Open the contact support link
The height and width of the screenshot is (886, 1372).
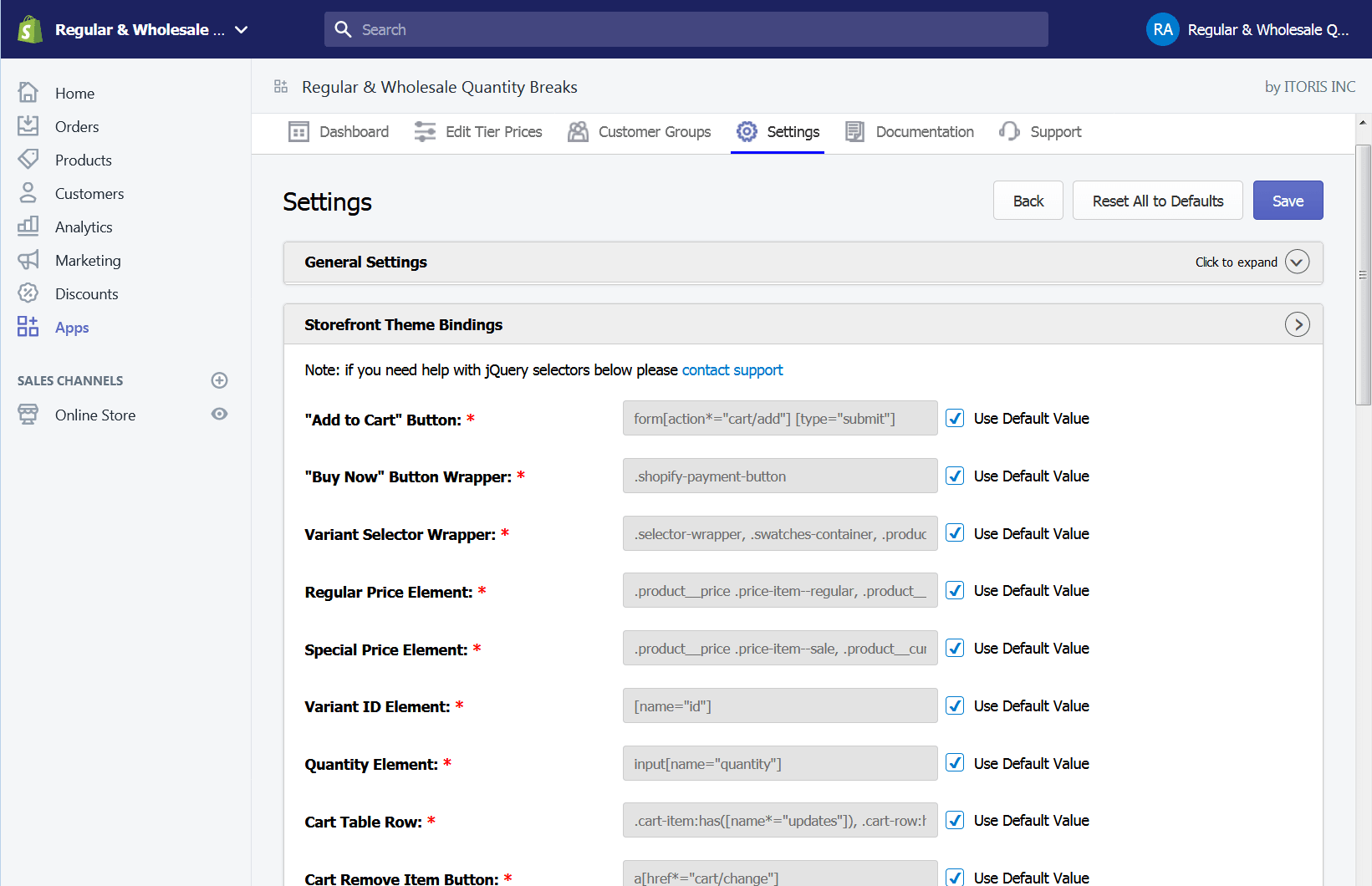point(732,369)
